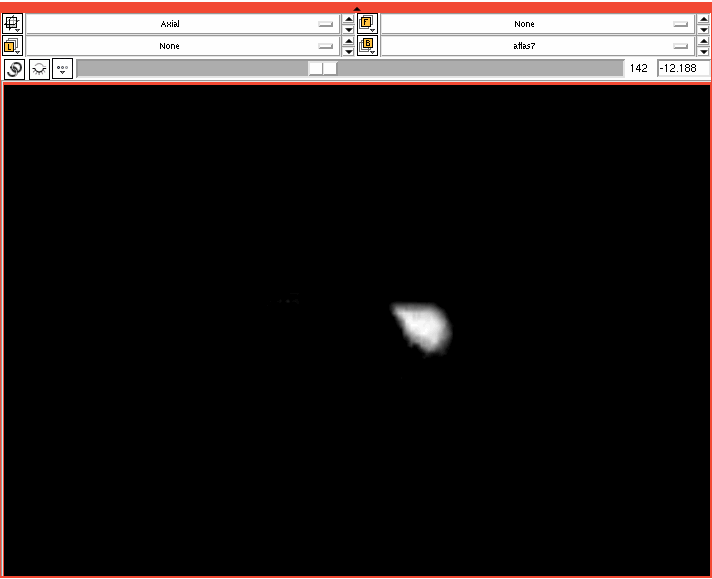The height and width of the screenshot is (579, 712).
Task: Click the offset field showing -12.188
Action: click(x=682, y=68)
